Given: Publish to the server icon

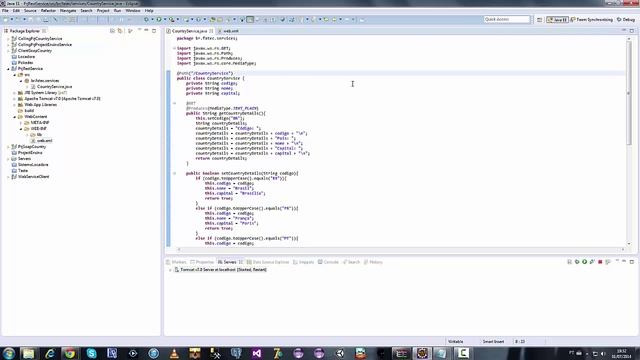Looking at the screenshot, I should tap(608, 262).
